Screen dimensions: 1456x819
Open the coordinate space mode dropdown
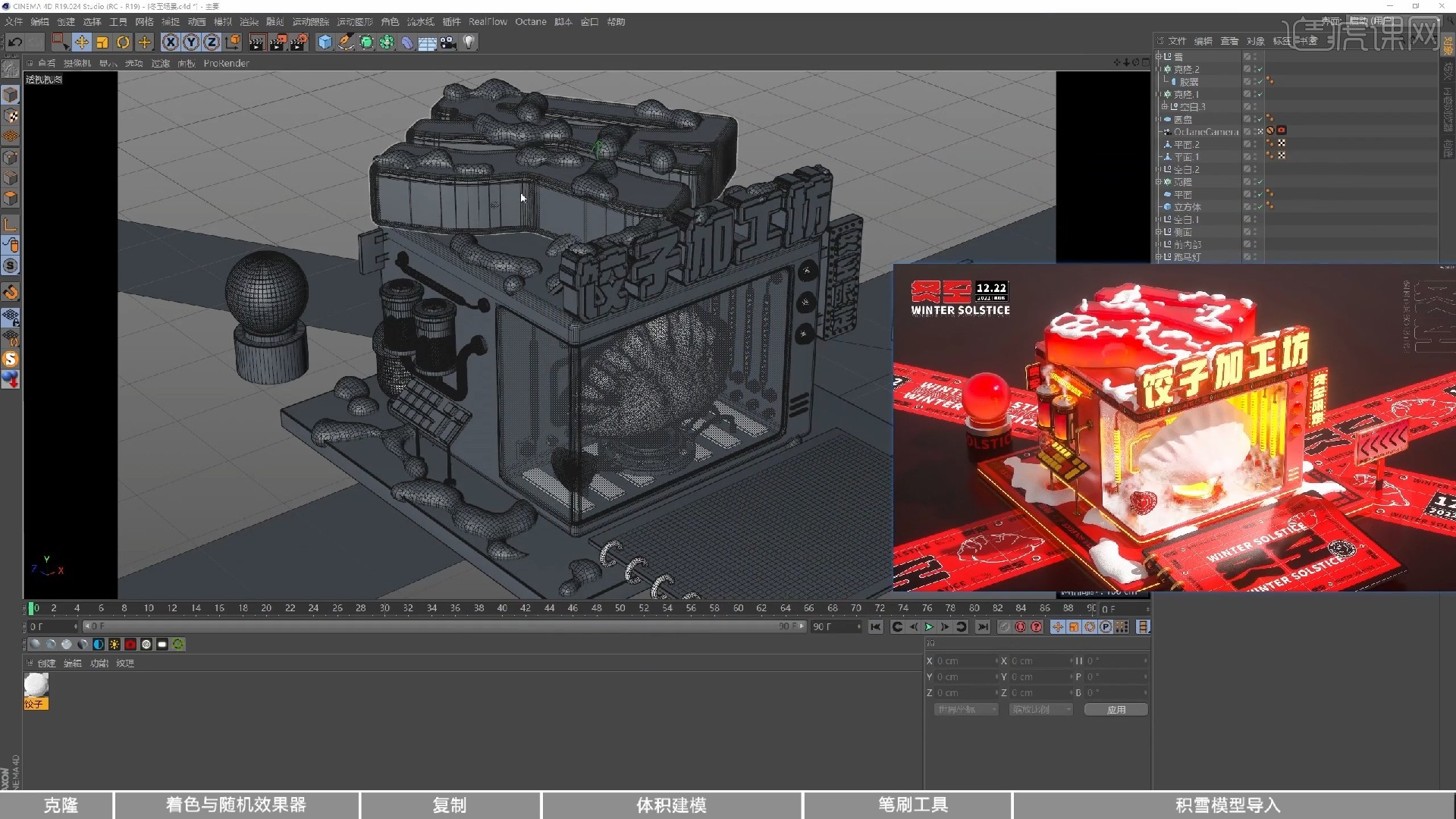pos(966,710)
